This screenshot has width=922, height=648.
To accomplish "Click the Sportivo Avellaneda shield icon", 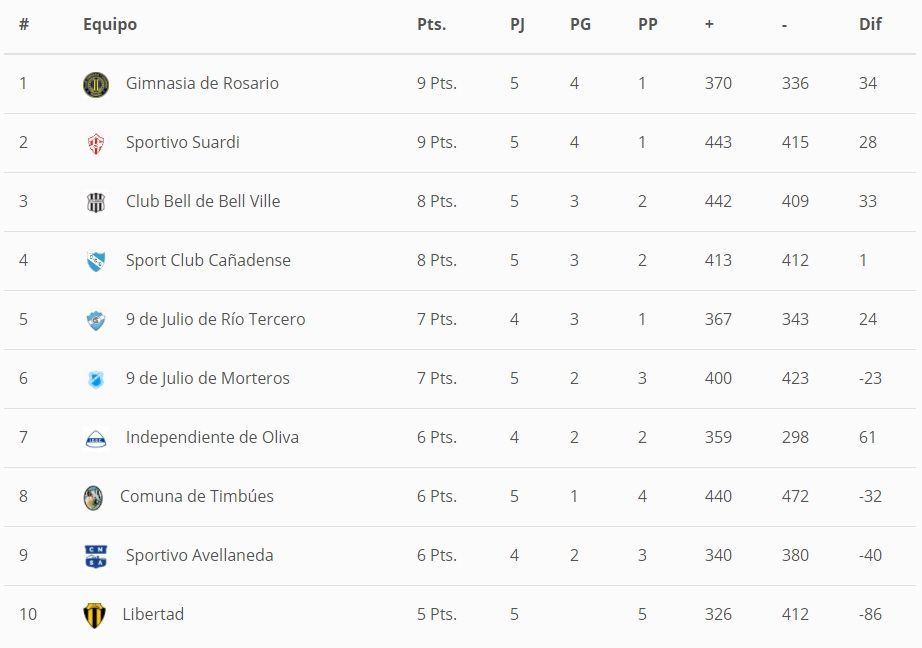I will (96, 556).
